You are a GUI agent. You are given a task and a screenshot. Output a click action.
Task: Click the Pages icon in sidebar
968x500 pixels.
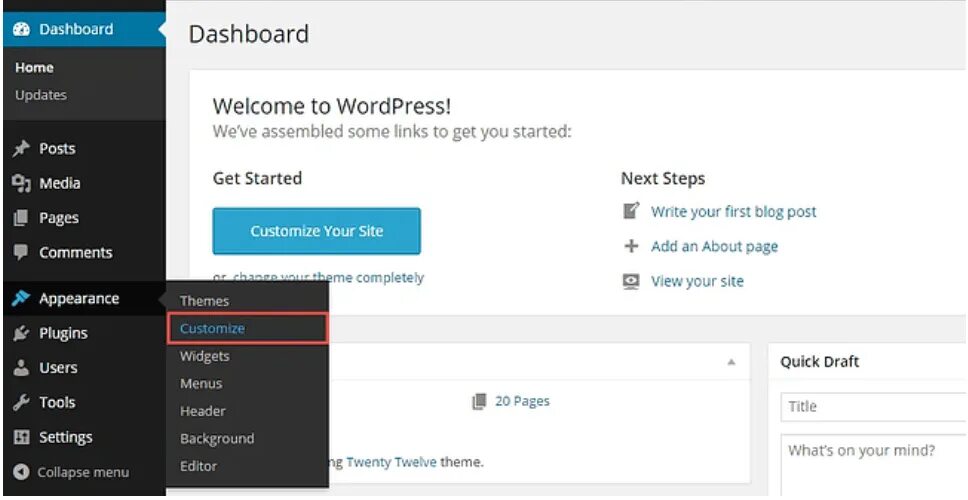(20, 219)
